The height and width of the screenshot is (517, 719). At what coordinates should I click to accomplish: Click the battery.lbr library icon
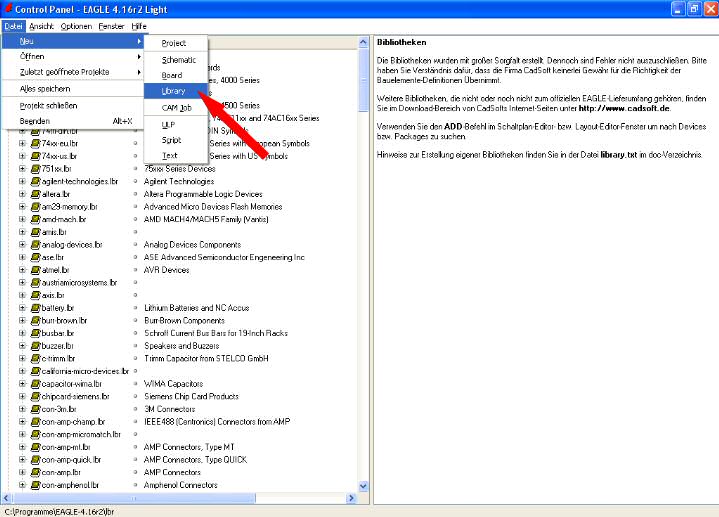pos(35,308)
